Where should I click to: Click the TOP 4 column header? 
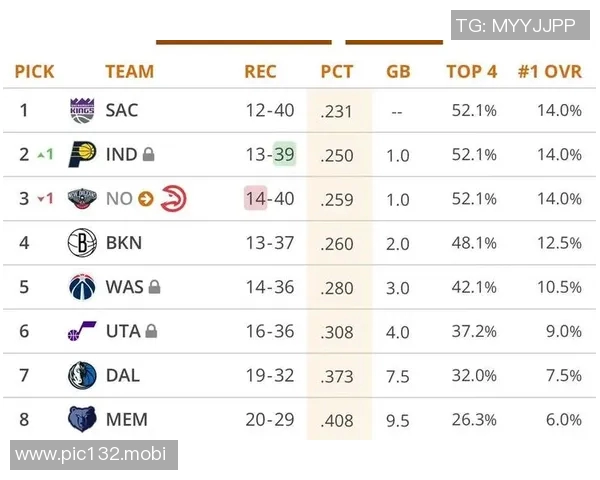click(471, 72)
